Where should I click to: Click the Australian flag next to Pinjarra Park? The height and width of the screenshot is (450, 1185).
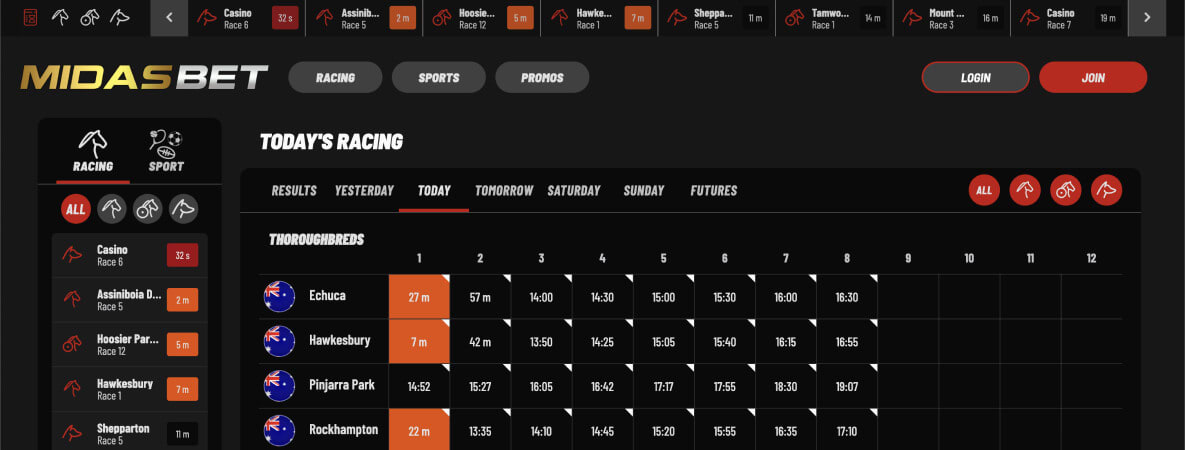pyautogui.click(x=279, y=386)
